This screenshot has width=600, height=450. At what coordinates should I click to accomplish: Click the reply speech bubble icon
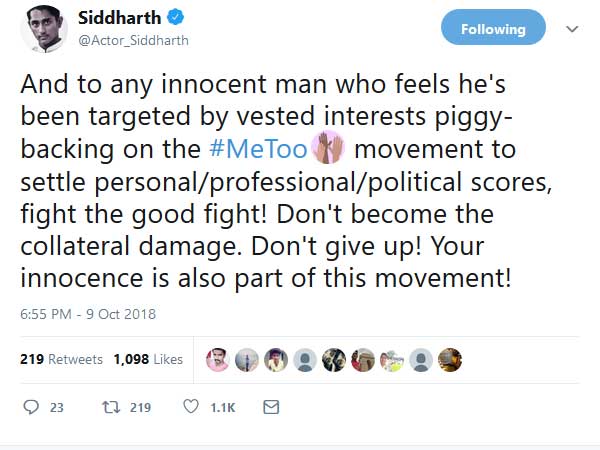coord(31,408)
